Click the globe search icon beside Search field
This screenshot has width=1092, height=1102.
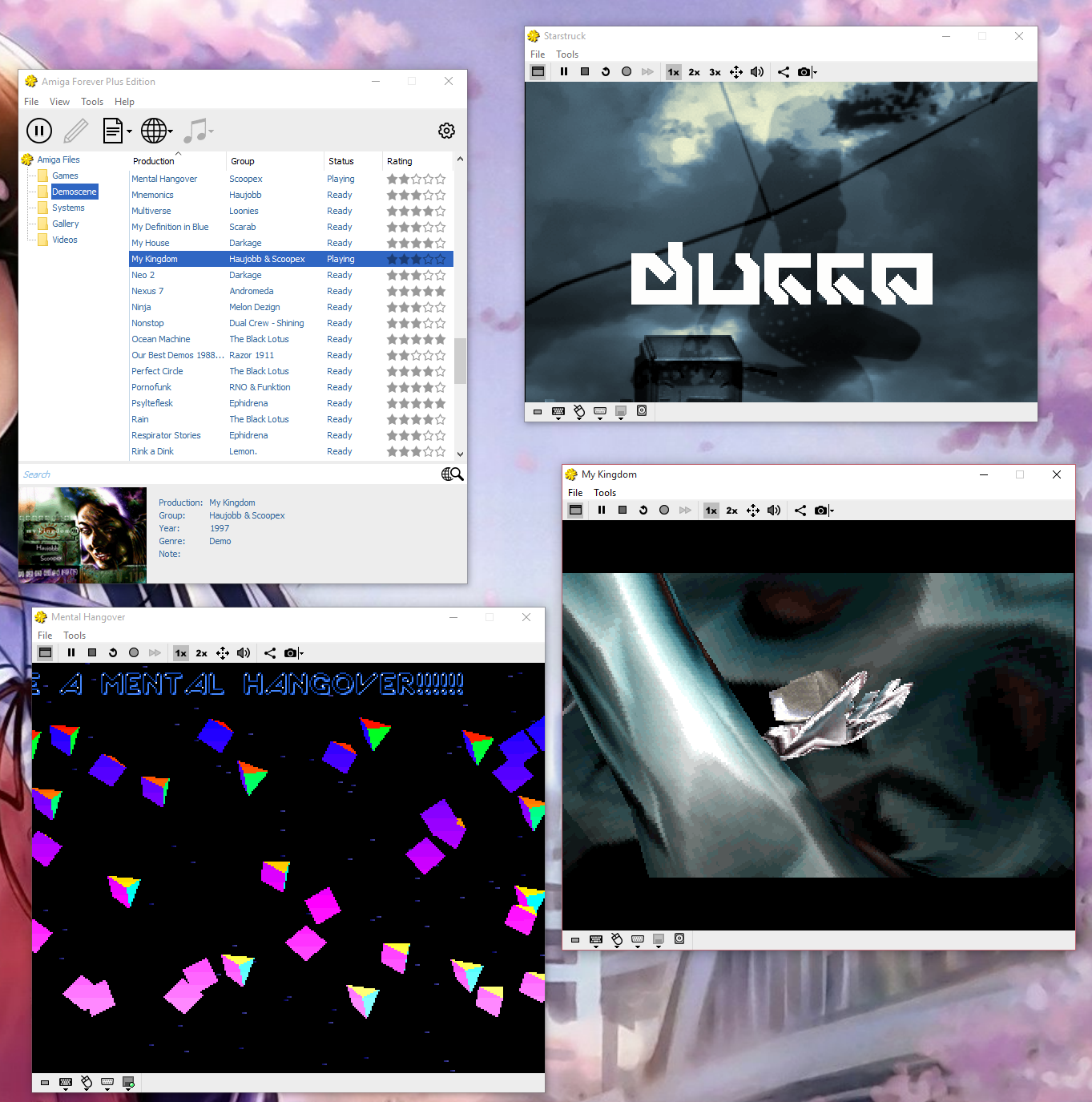pyautogui.click(x=453, y=474)
